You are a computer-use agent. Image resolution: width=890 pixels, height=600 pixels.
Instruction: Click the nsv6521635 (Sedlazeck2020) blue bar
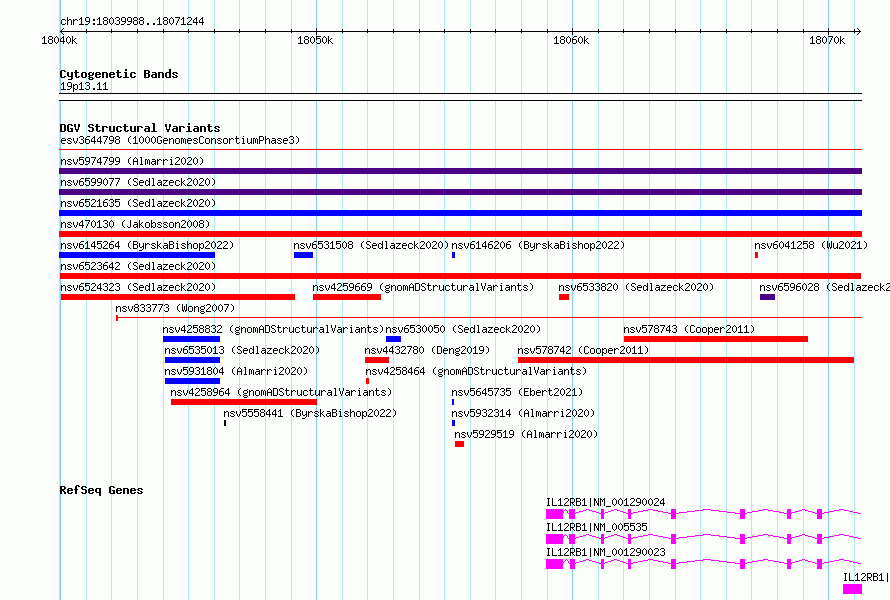pos(460,213)
